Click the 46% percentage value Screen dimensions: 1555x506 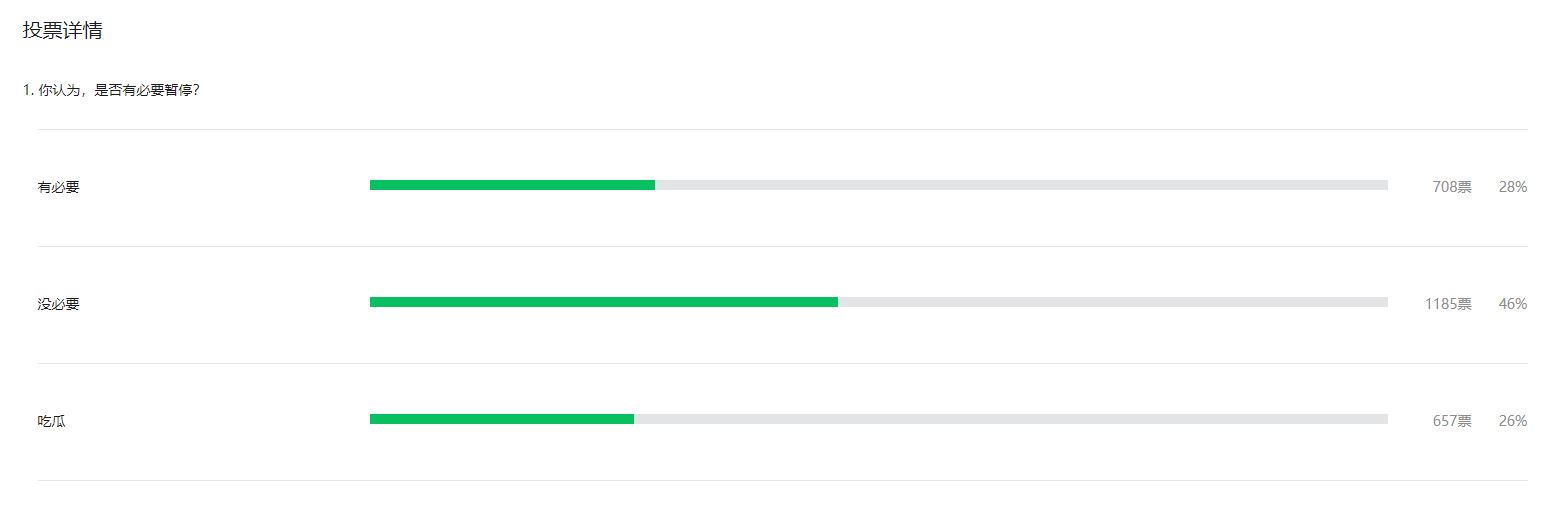coord(1512,304)
